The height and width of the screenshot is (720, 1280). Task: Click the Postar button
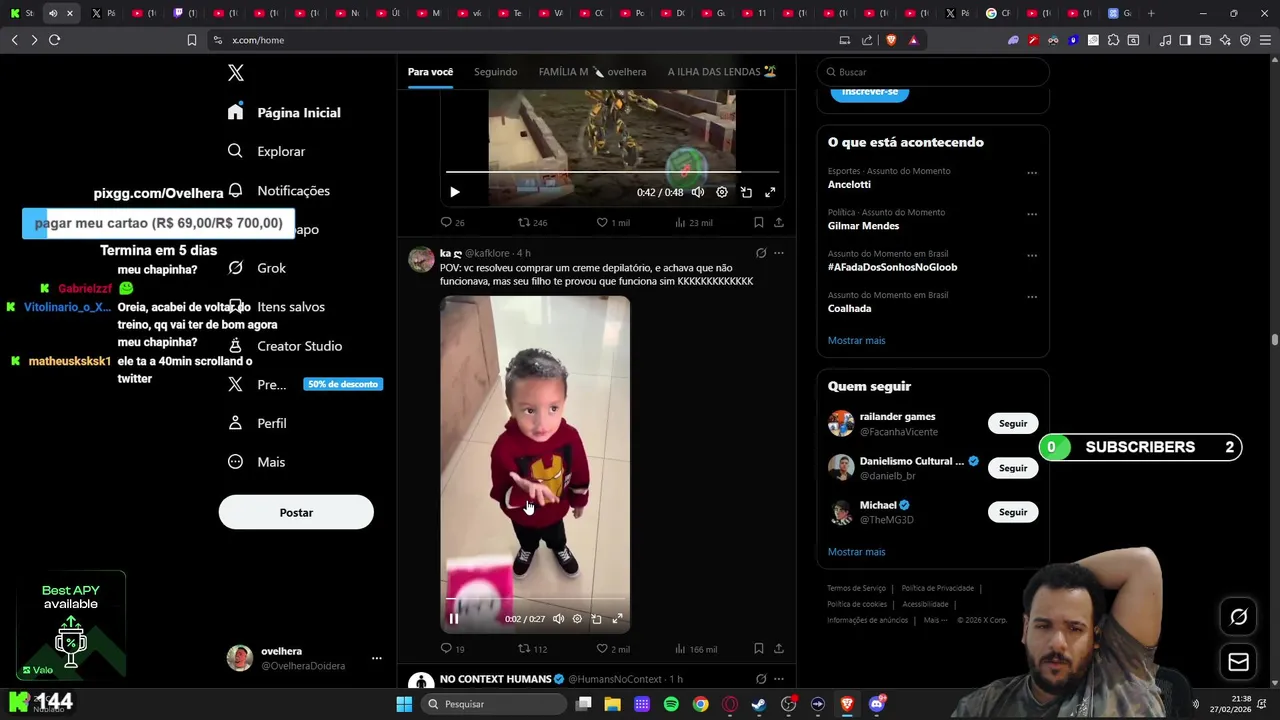(x=296, y=512)
